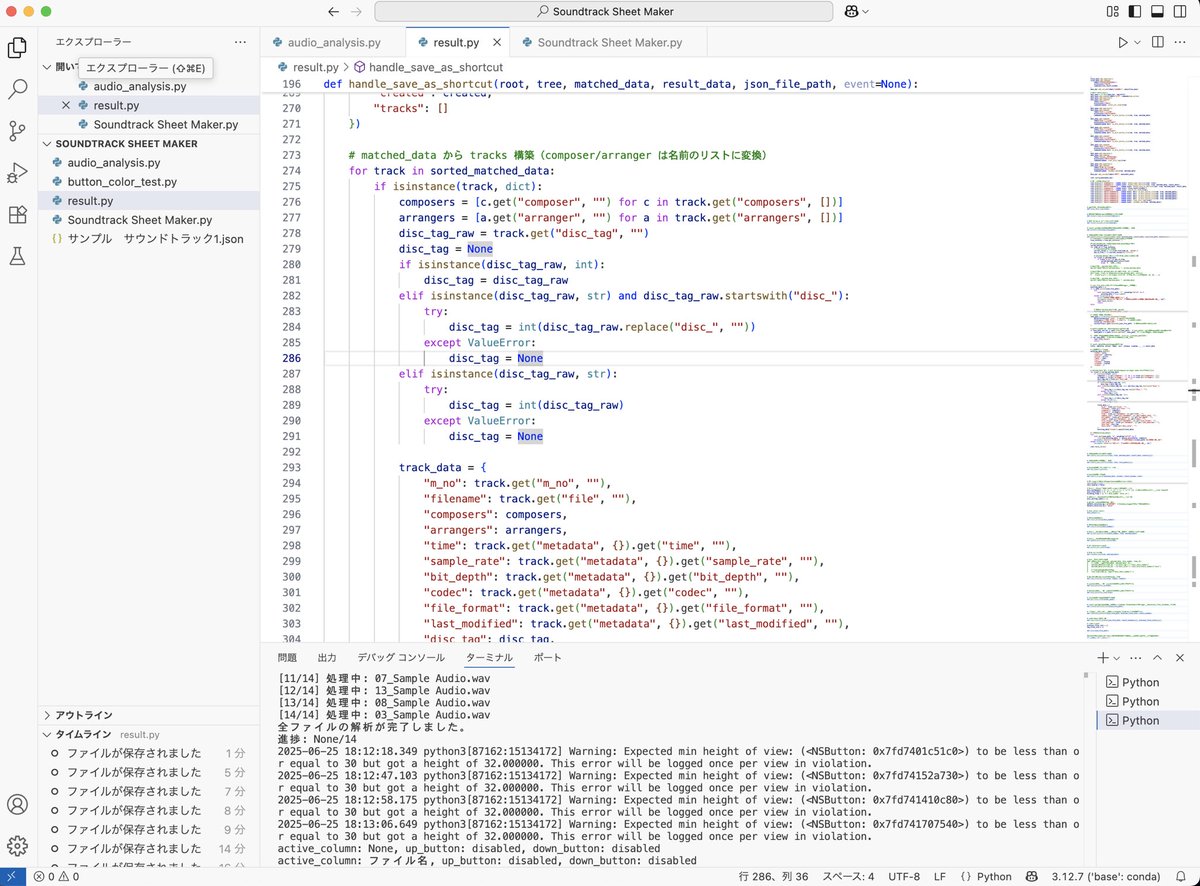1200x886 pixels.
Task: Show errors and warnings count in status bar
Action: click(57, 876)
